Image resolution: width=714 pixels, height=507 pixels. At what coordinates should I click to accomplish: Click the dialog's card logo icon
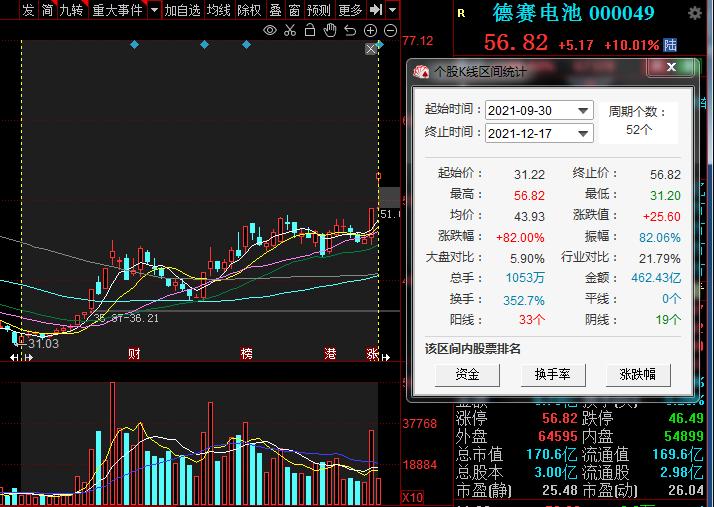(x=421, y=72)
